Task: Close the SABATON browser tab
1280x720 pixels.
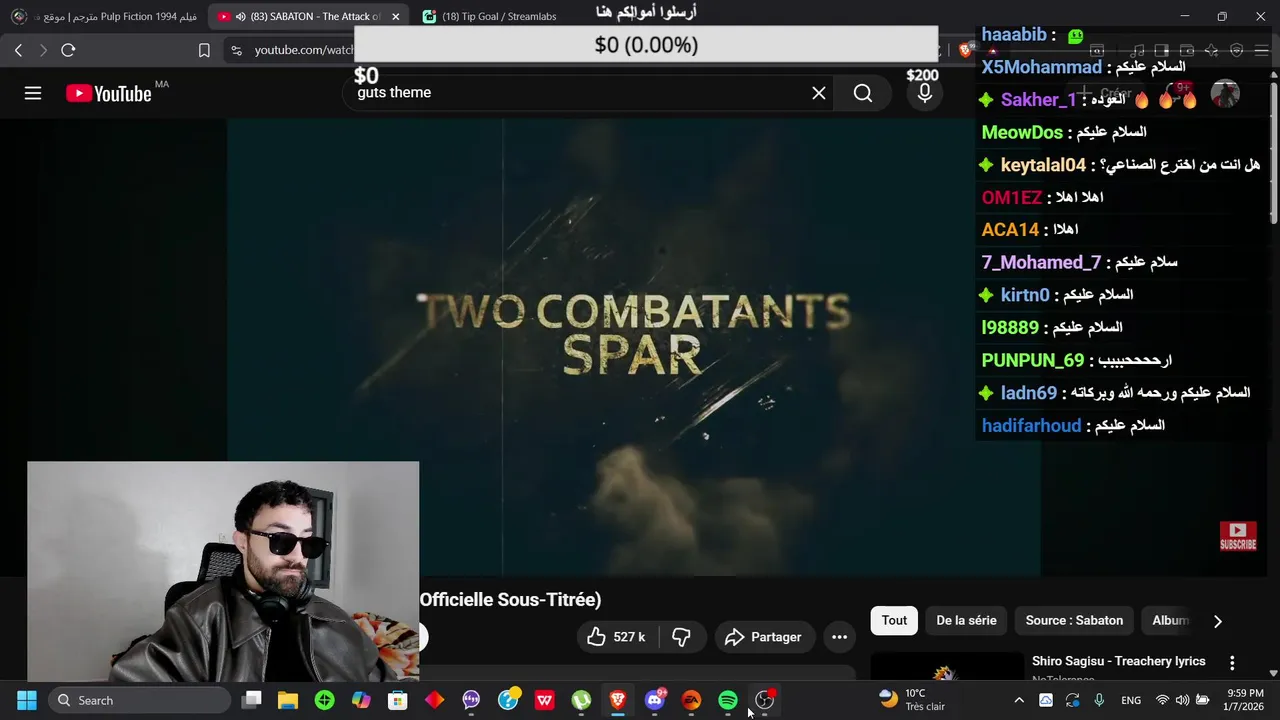Action: tap(396, 17)
